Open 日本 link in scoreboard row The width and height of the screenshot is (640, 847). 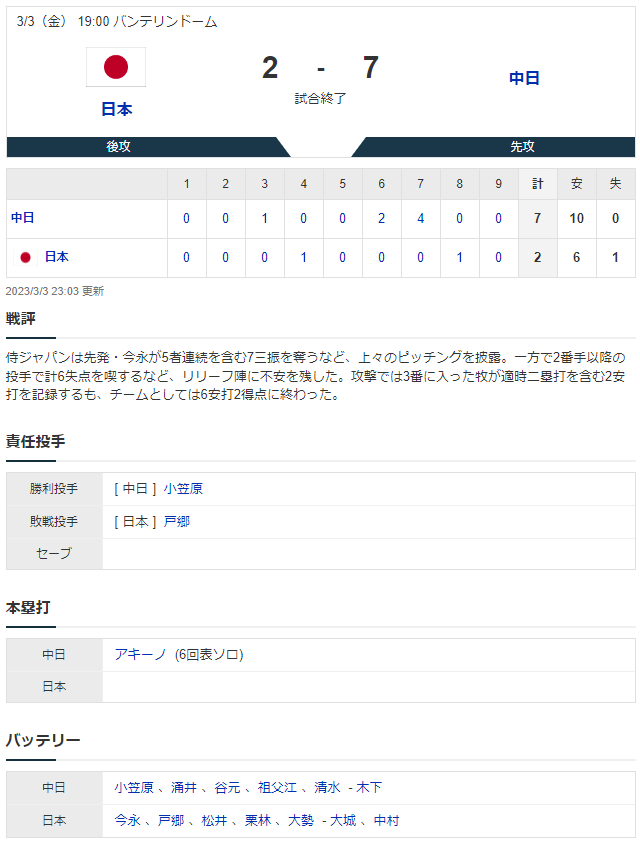[x=56, y=257]
